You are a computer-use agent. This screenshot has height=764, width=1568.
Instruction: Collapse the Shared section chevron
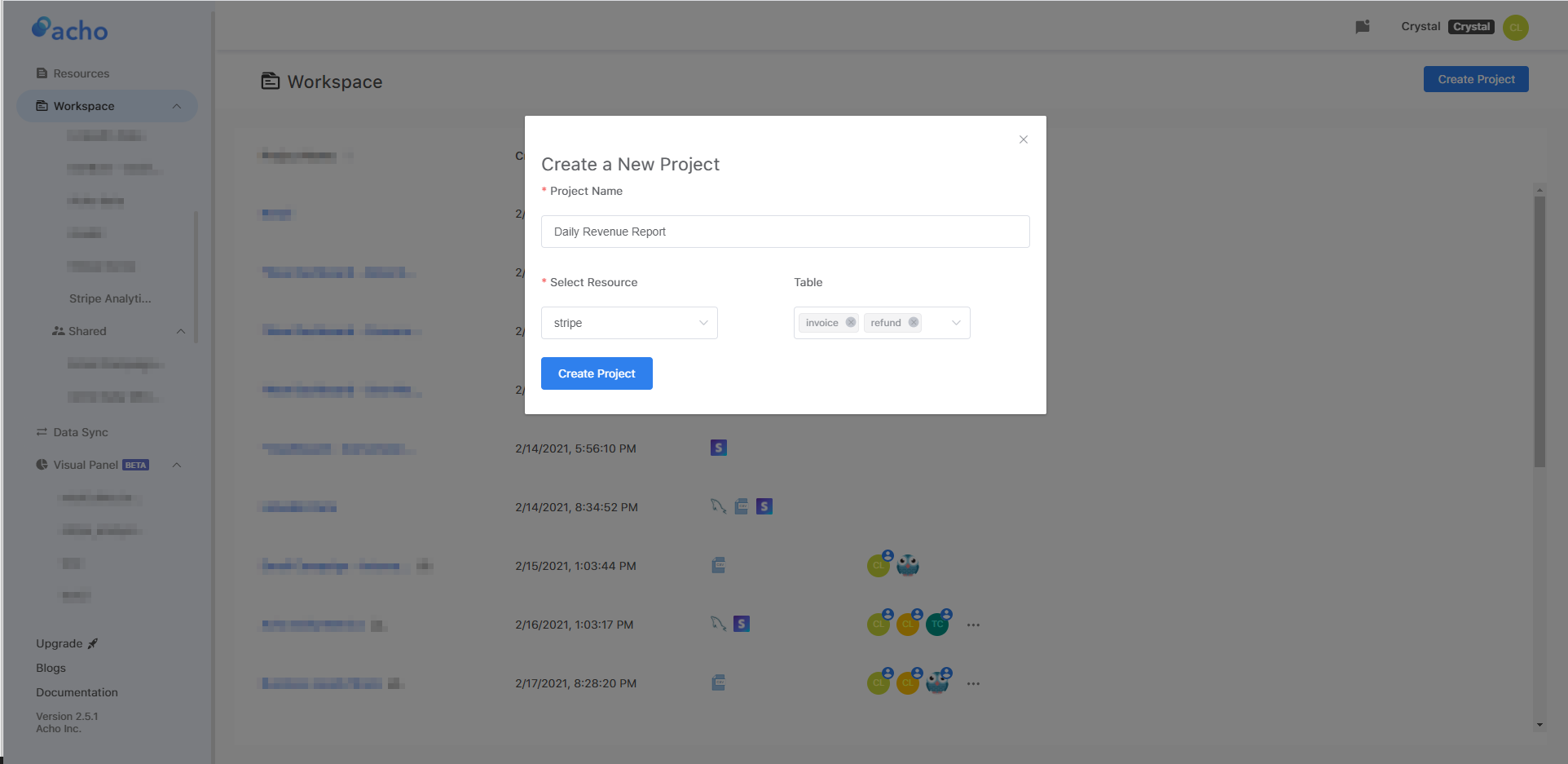181,331
